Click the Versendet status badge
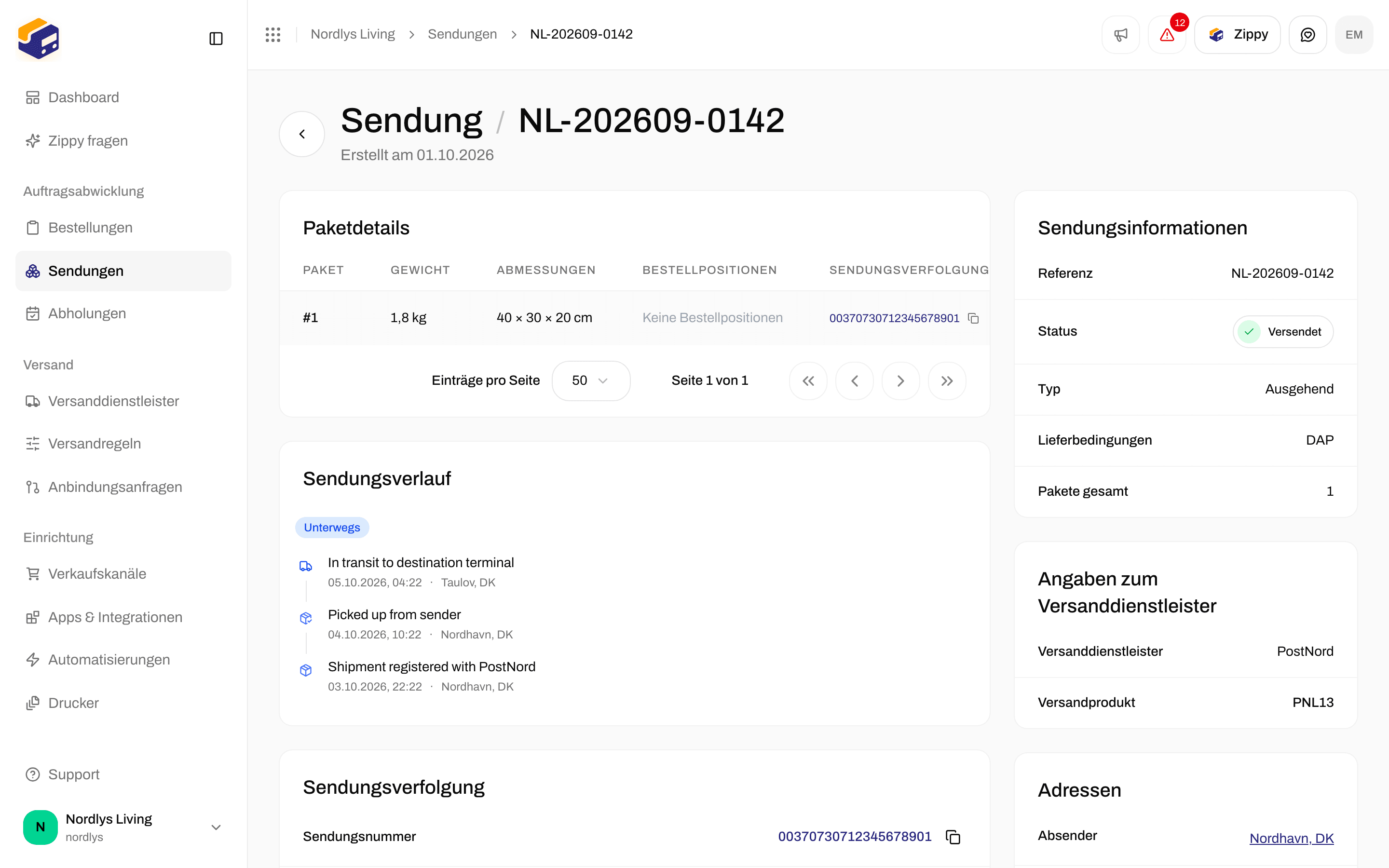The image size is (1389, 868). point(1283,332)
